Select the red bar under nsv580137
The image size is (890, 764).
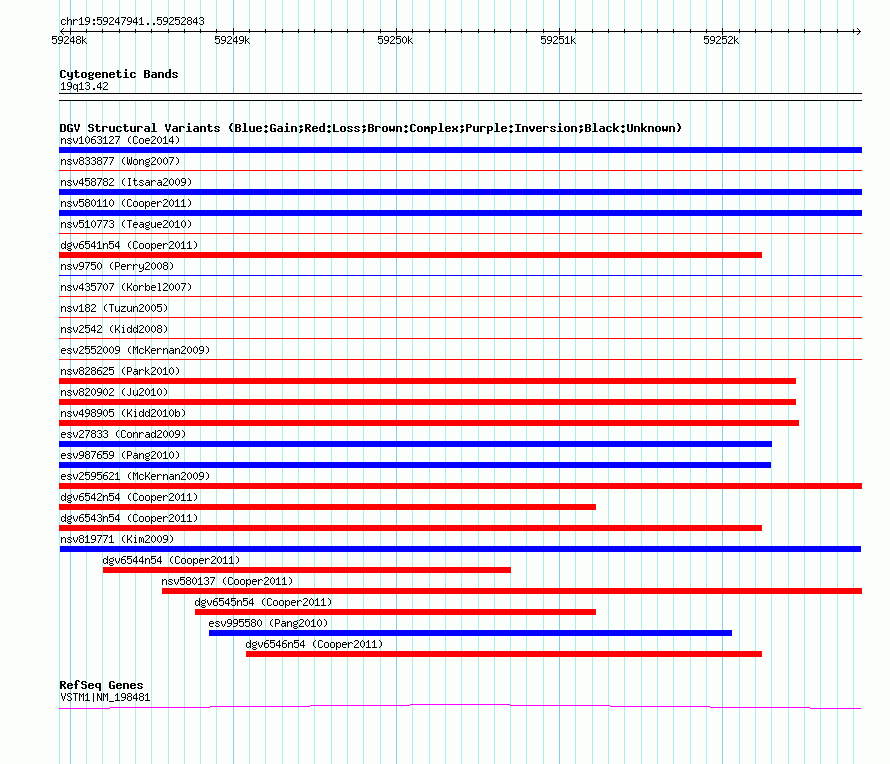512,591
